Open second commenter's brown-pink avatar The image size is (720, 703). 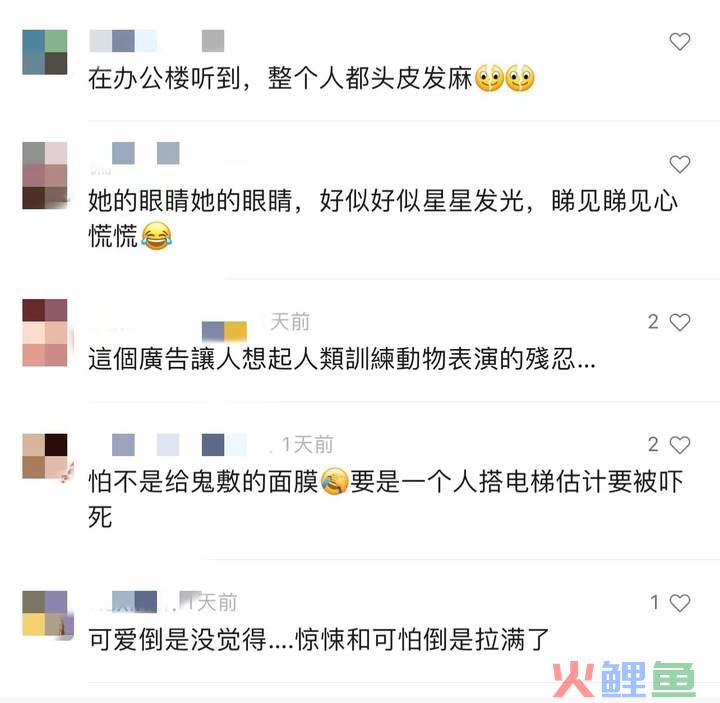point(45,175)
